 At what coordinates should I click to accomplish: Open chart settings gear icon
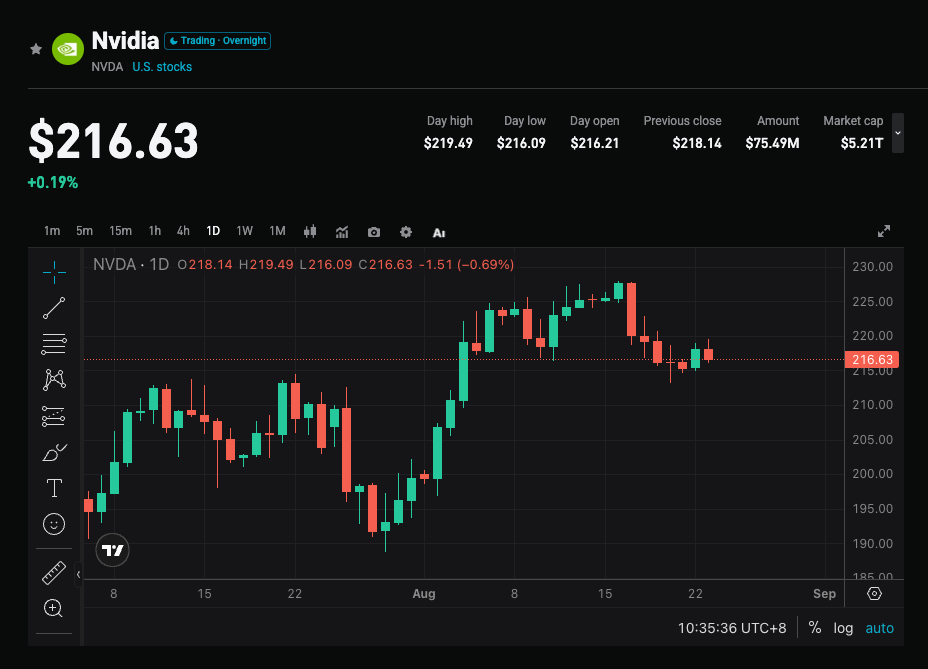click(405, 231)
